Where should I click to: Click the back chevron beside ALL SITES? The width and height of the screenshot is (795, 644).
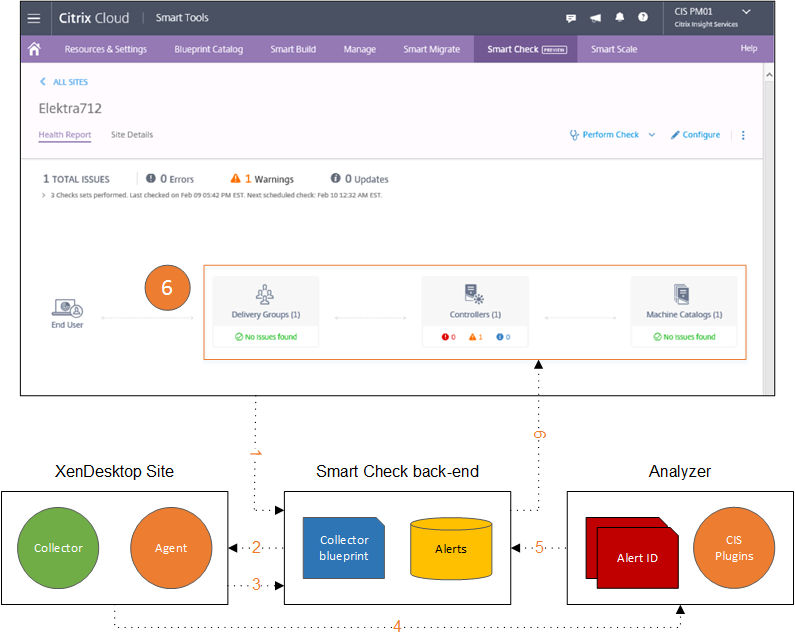click(x=43, y=82)
